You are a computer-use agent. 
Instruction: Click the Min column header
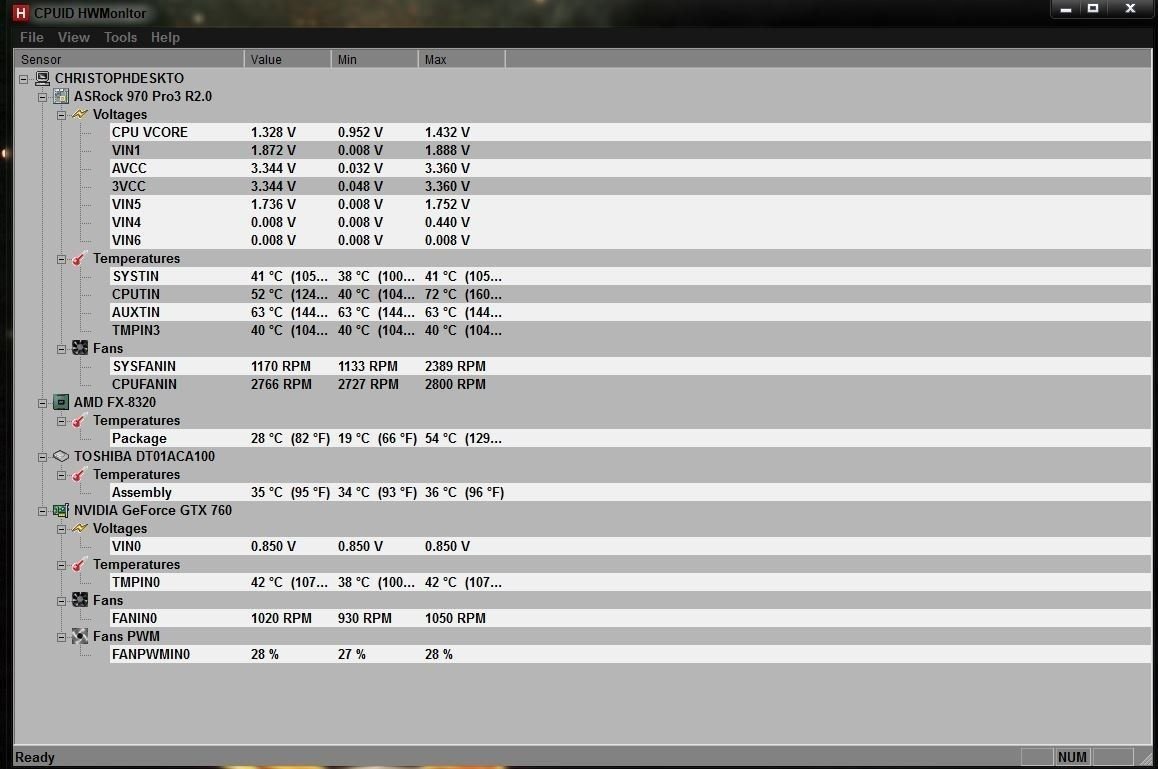tap(374, 59)
